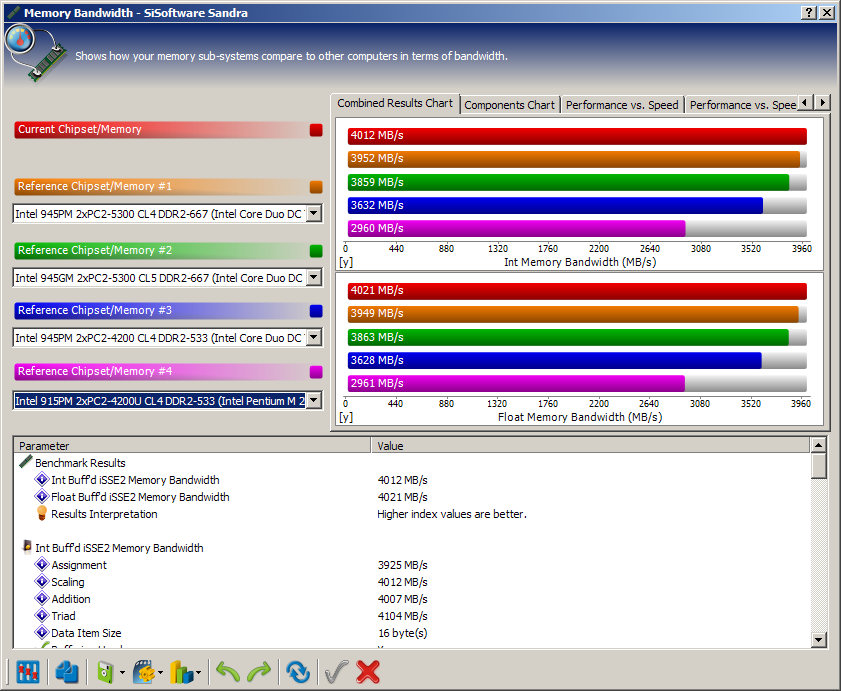Select the Results Interpretation row
Image resolution: width=841 pixels, height=691 pixels.
coord(412,514)
